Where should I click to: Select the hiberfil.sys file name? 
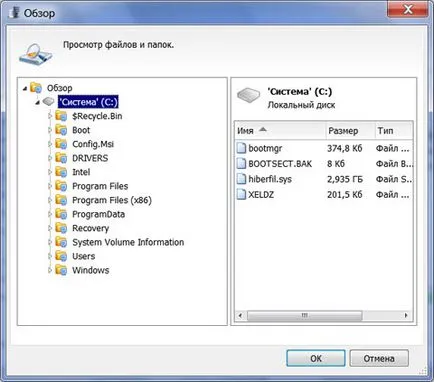[270, 179]
